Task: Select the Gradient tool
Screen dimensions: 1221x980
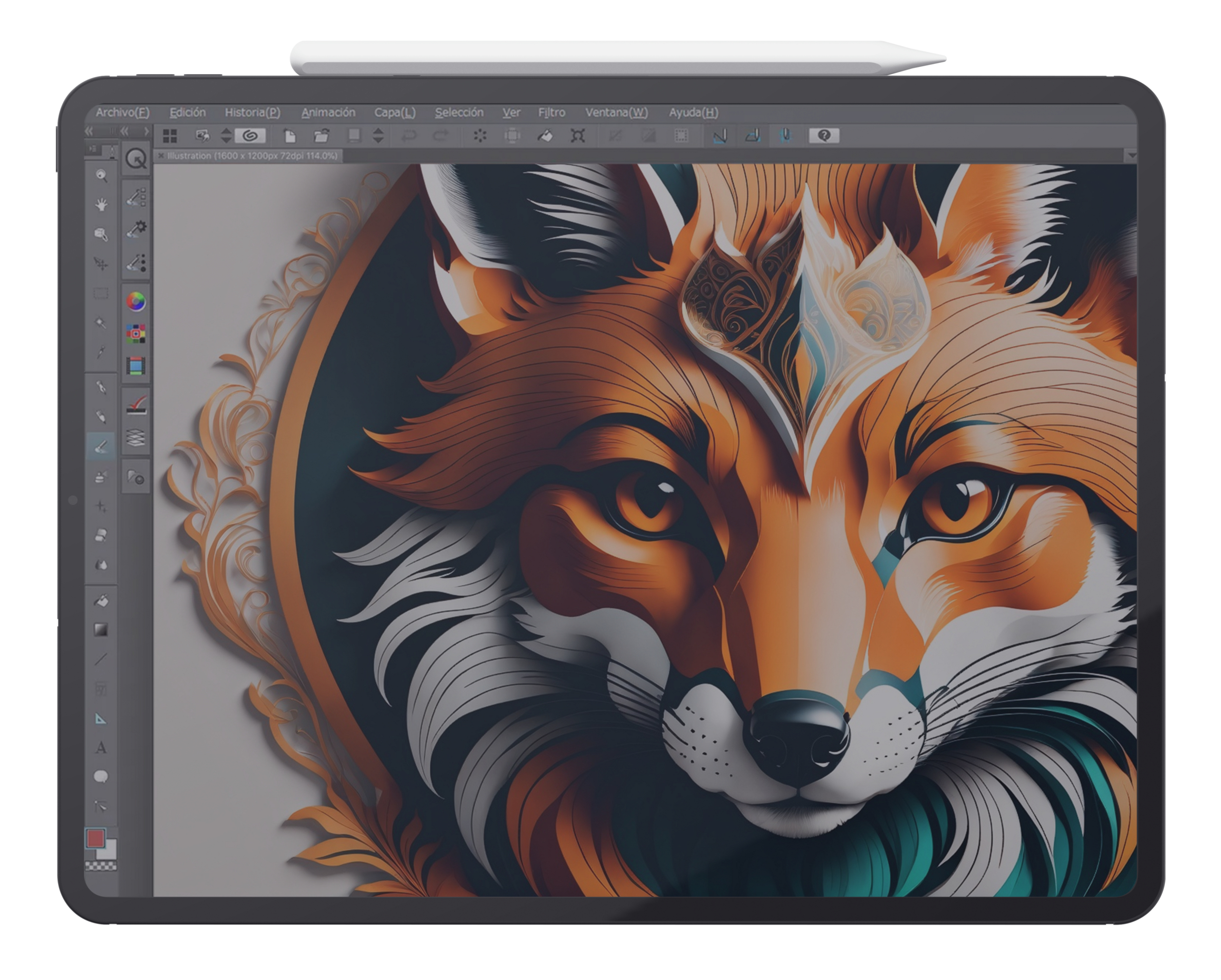Action: [x=101, y=629]
